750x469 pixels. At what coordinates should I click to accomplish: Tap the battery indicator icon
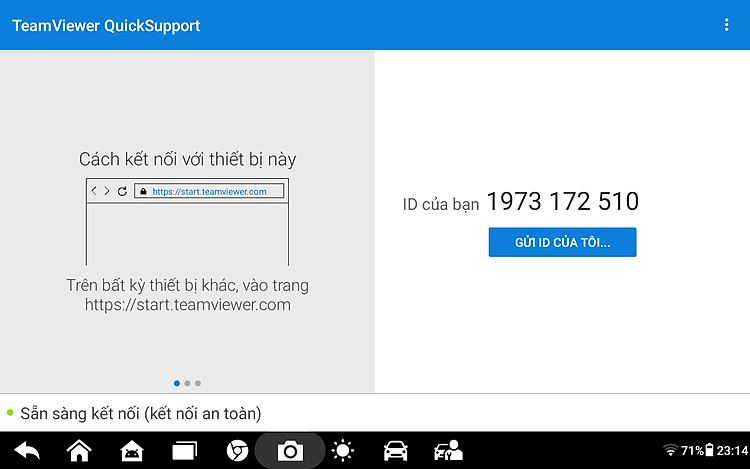(x=709, y=450)
